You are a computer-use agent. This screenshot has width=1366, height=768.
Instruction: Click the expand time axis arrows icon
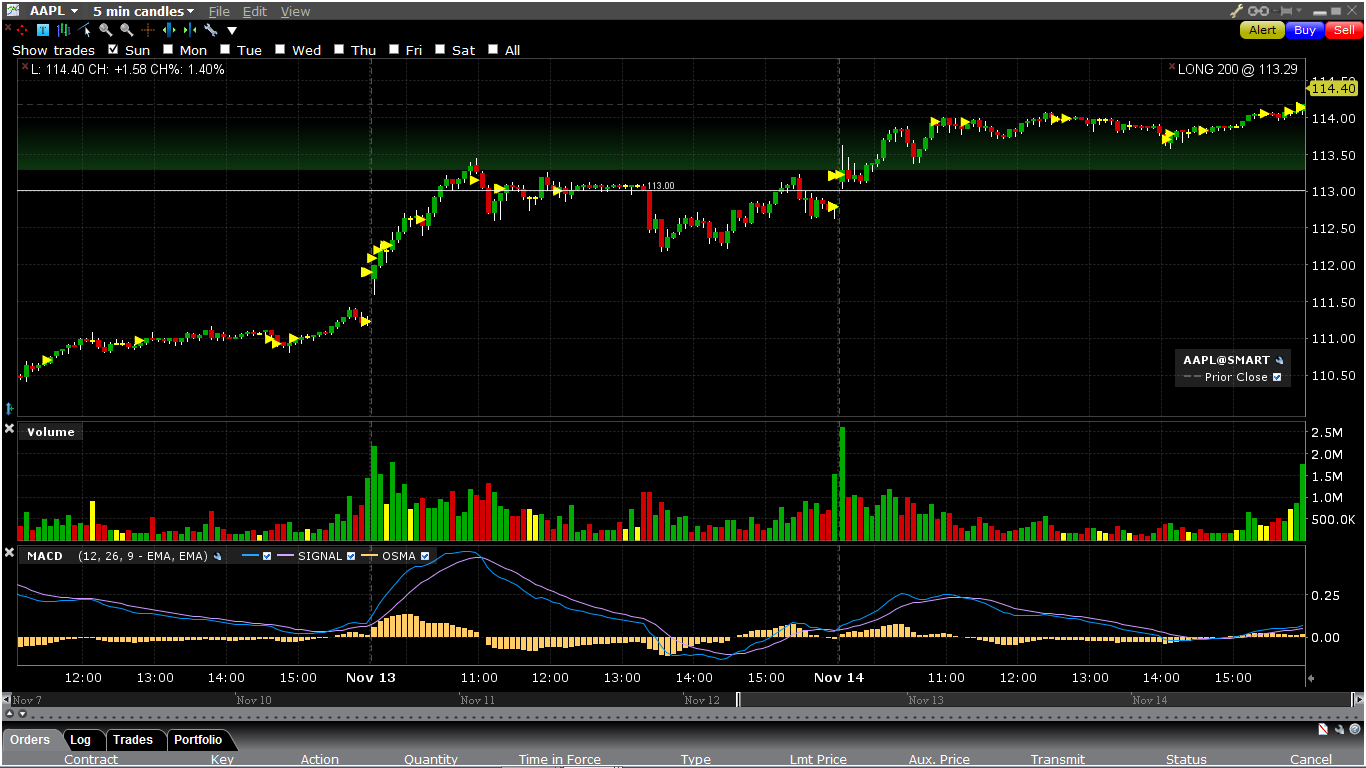click(168, 30)
